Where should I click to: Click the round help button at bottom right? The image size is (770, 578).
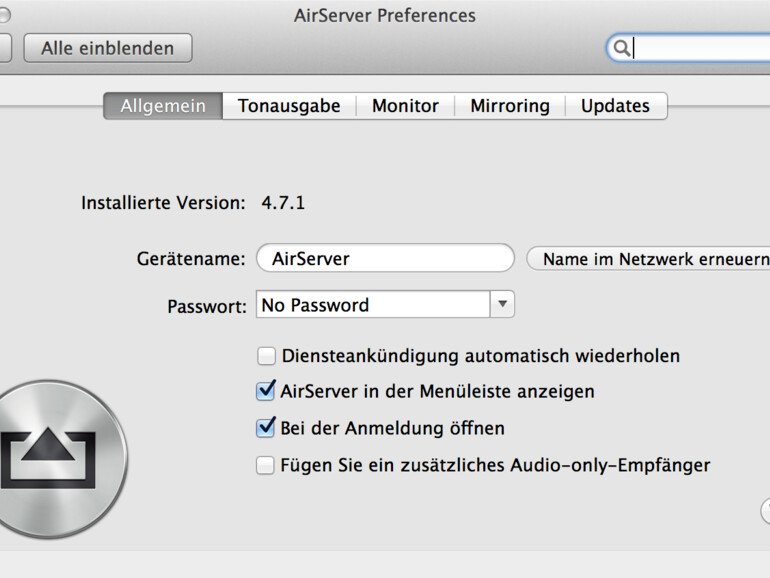765,512
